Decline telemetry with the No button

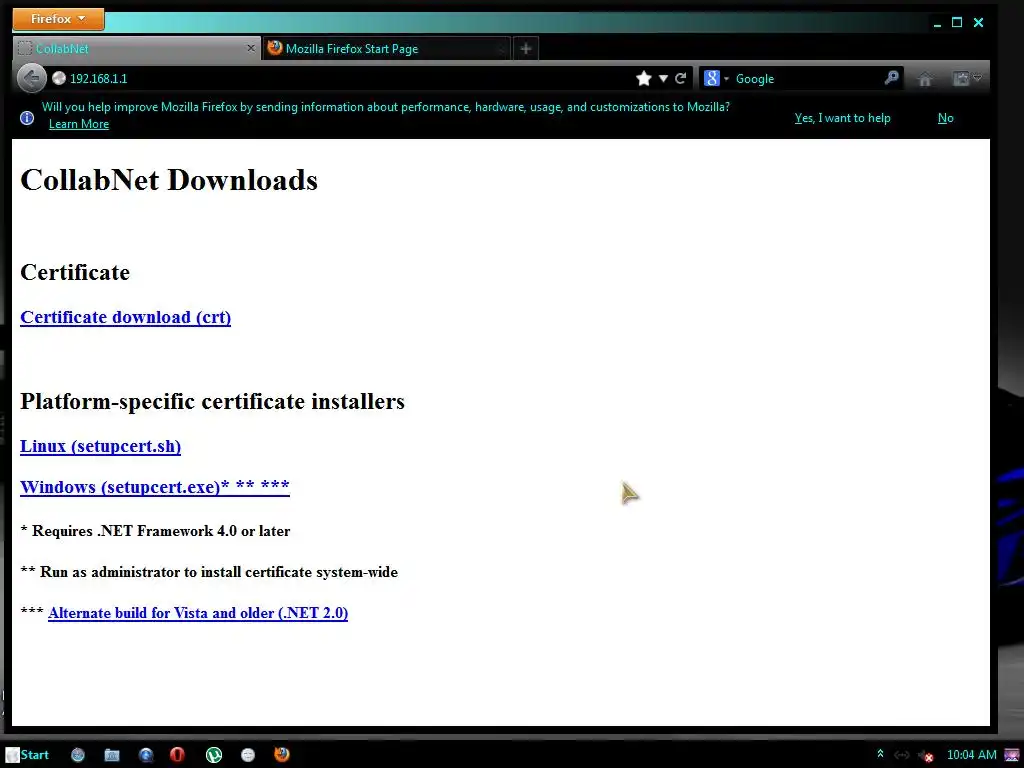pos(946,118)
